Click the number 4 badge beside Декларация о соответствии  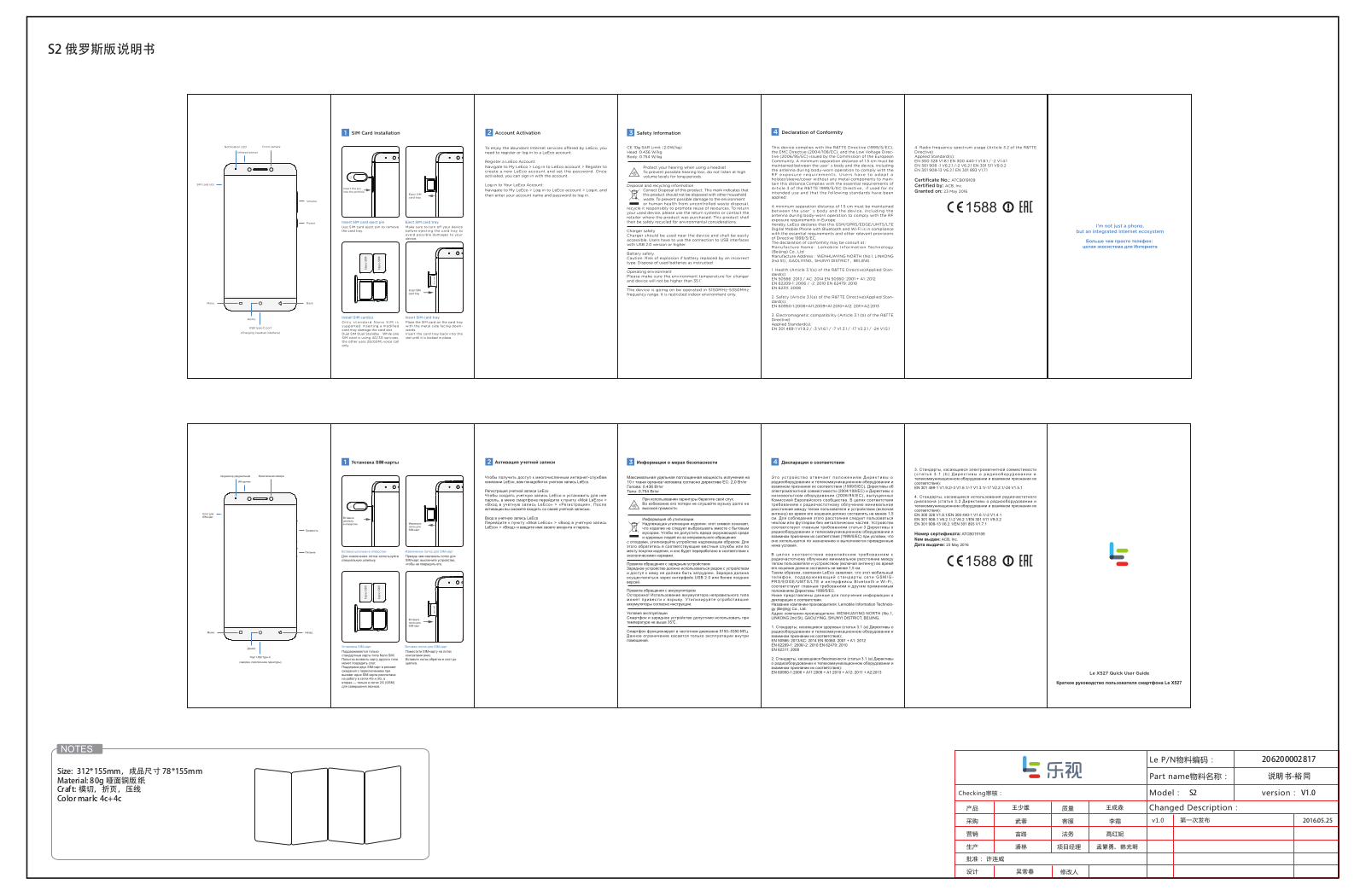pyautogui.click(x=775, y=463)
